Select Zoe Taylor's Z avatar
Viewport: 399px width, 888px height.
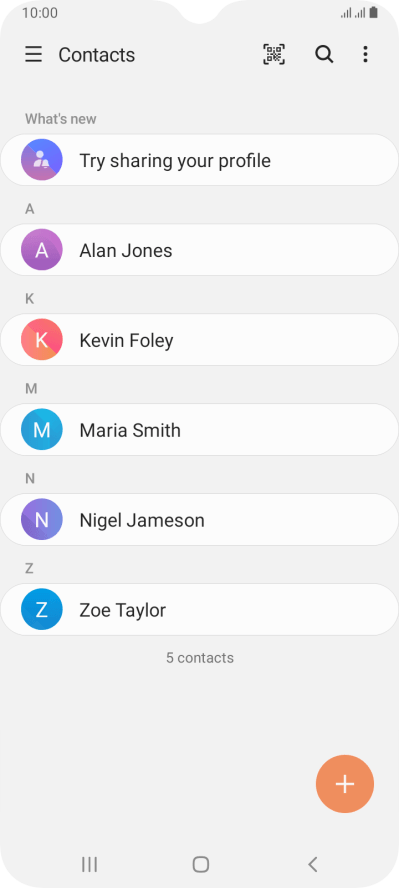(41, 609)
